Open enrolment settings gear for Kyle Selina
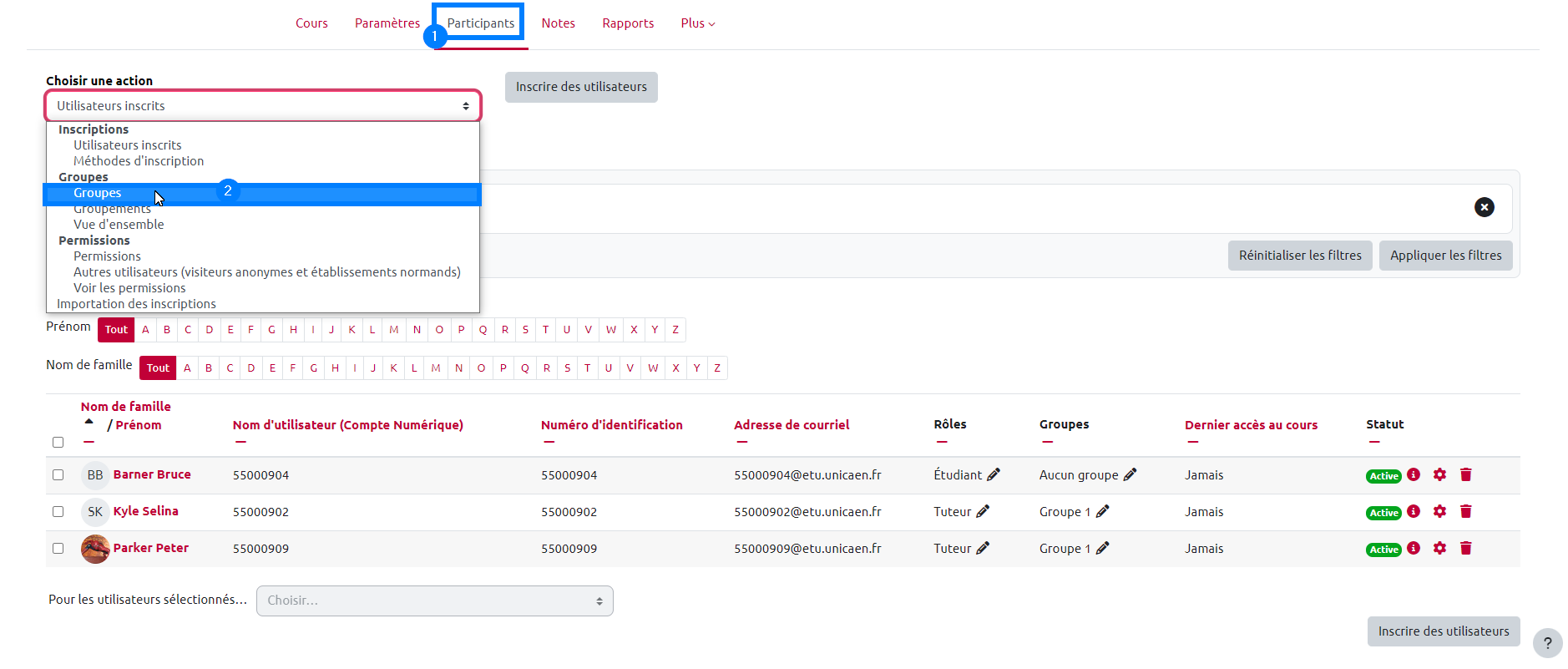The image size is (1568, 669). [1439, 511]
